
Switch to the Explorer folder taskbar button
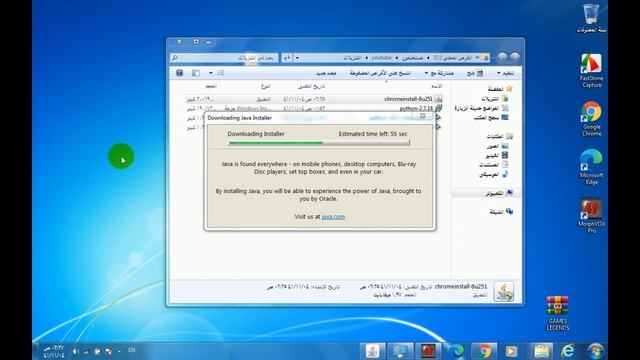tap(541, 351)
